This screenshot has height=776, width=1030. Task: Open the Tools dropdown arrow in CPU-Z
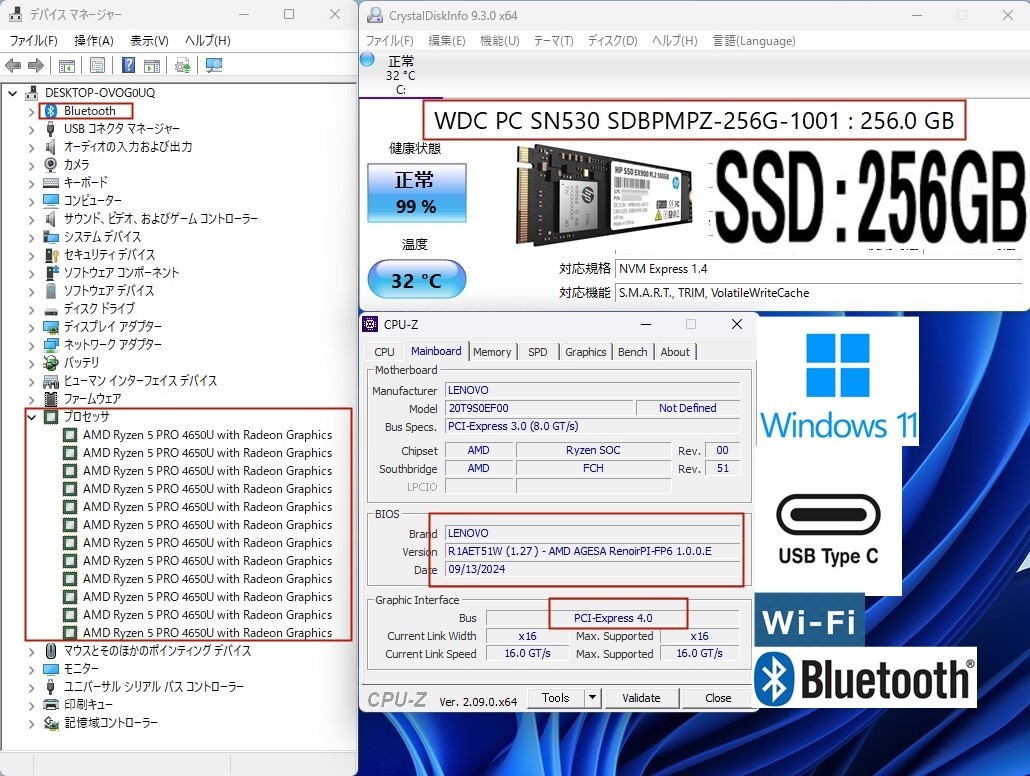592,698
